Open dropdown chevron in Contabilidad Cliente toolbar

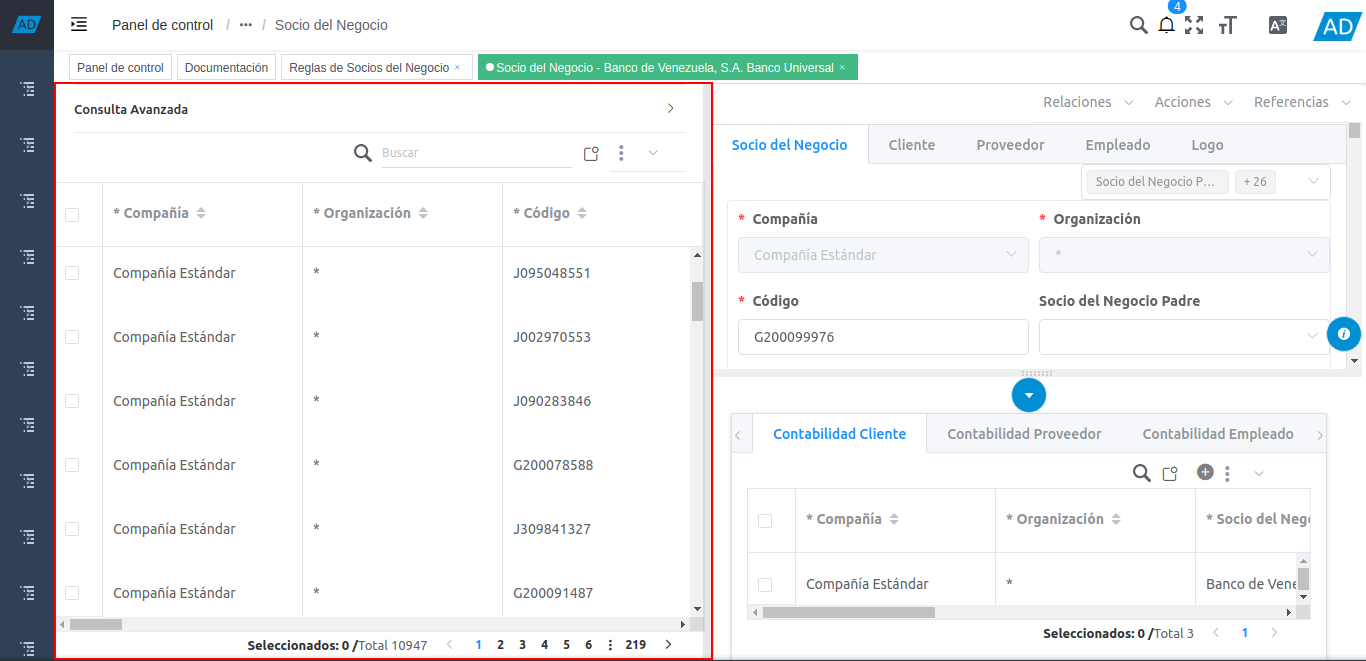[x=1259, y=474]
